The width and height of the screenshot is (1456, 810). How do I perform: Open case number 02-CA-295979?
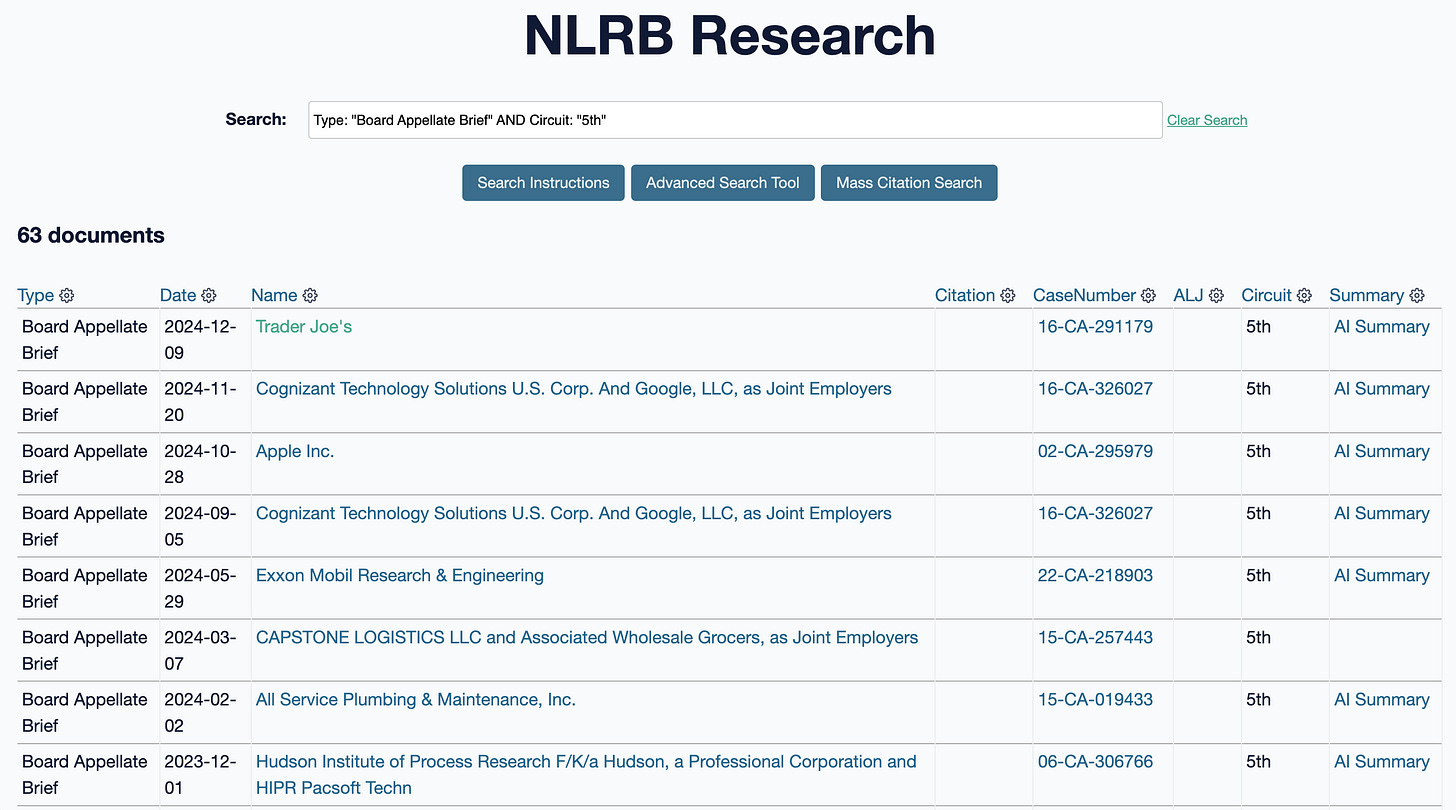point(1095,451)
